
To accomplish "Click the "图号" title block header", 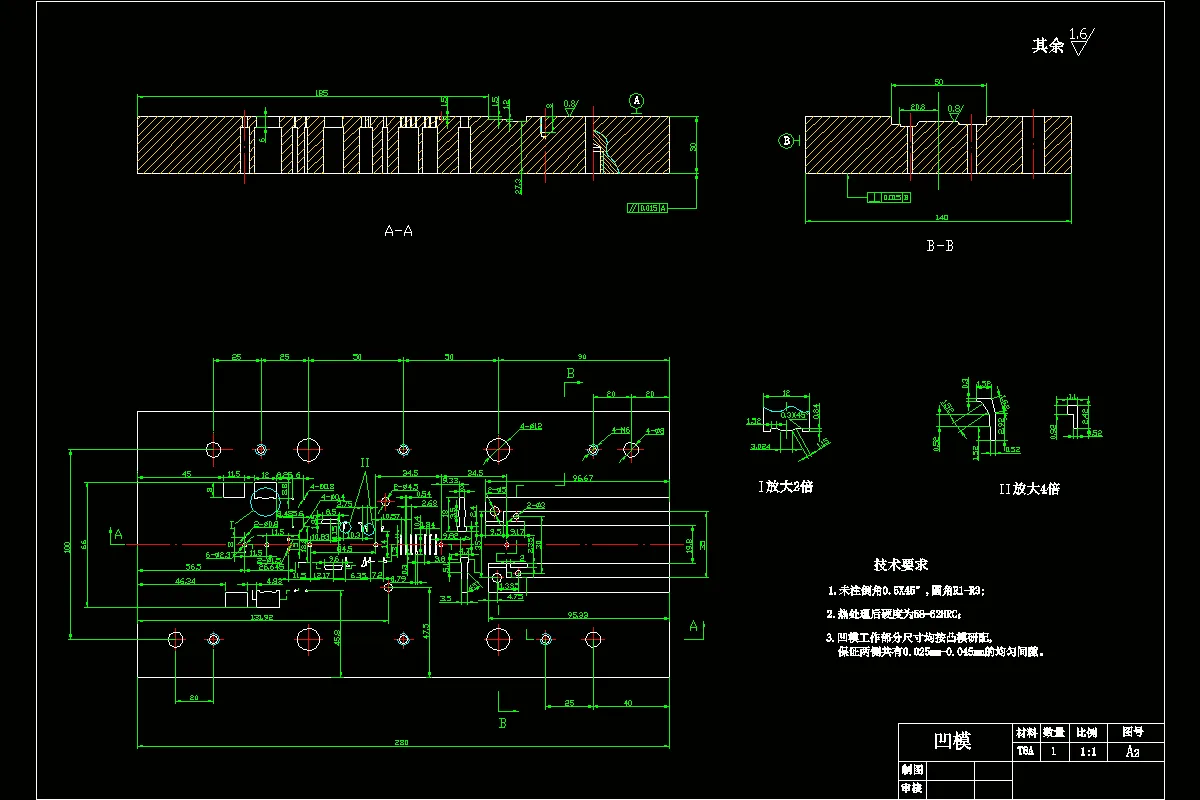I will 1133,732.
